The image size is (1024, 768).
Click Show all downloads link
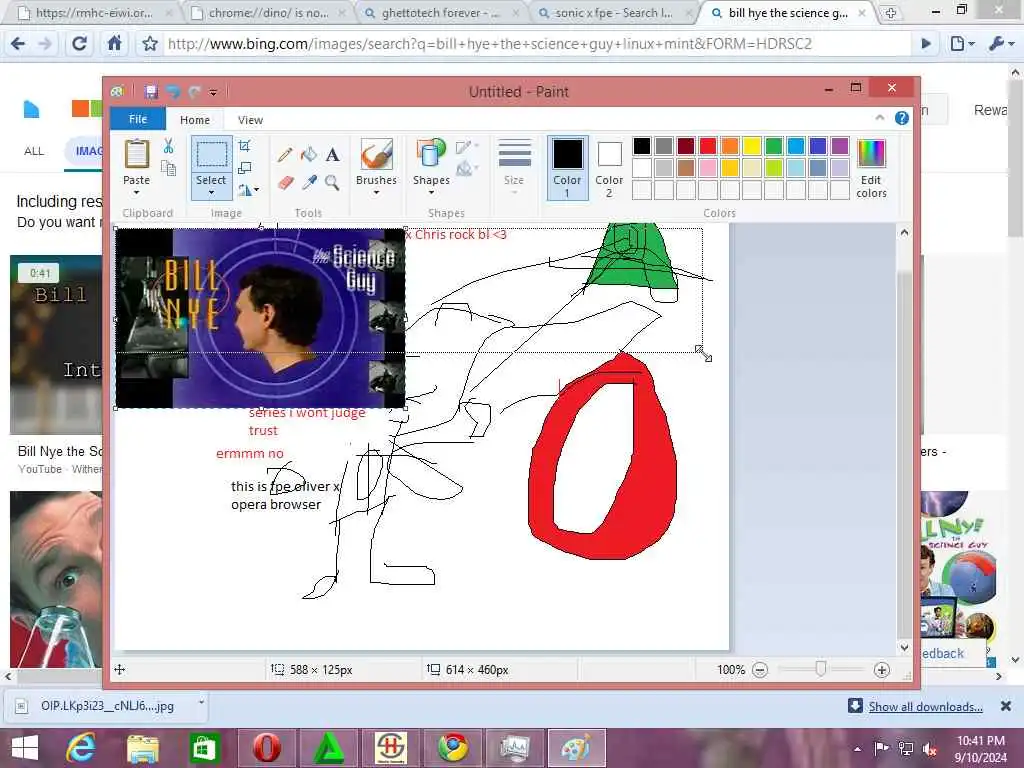925,707
